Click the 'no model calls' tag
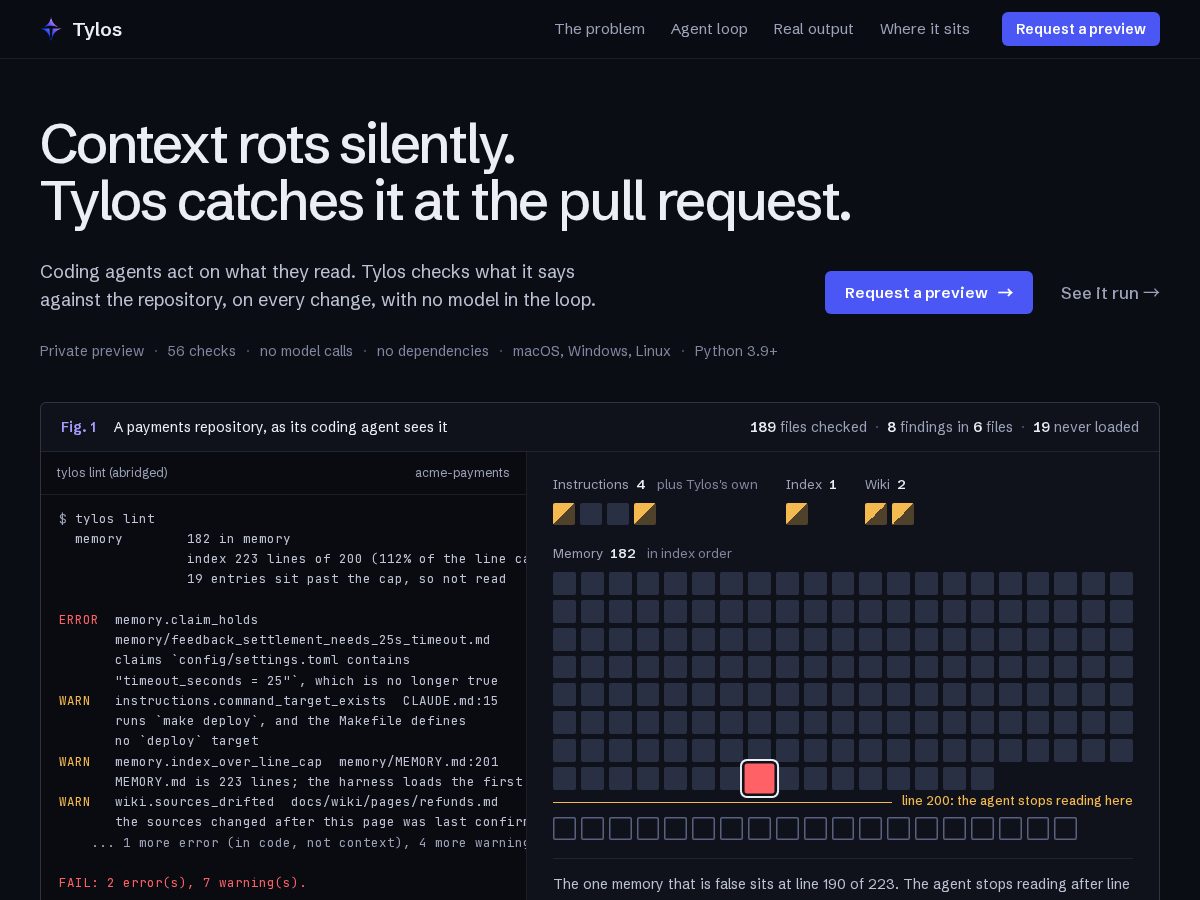This screenshot has width=1200, height=900. coord(306,351)
